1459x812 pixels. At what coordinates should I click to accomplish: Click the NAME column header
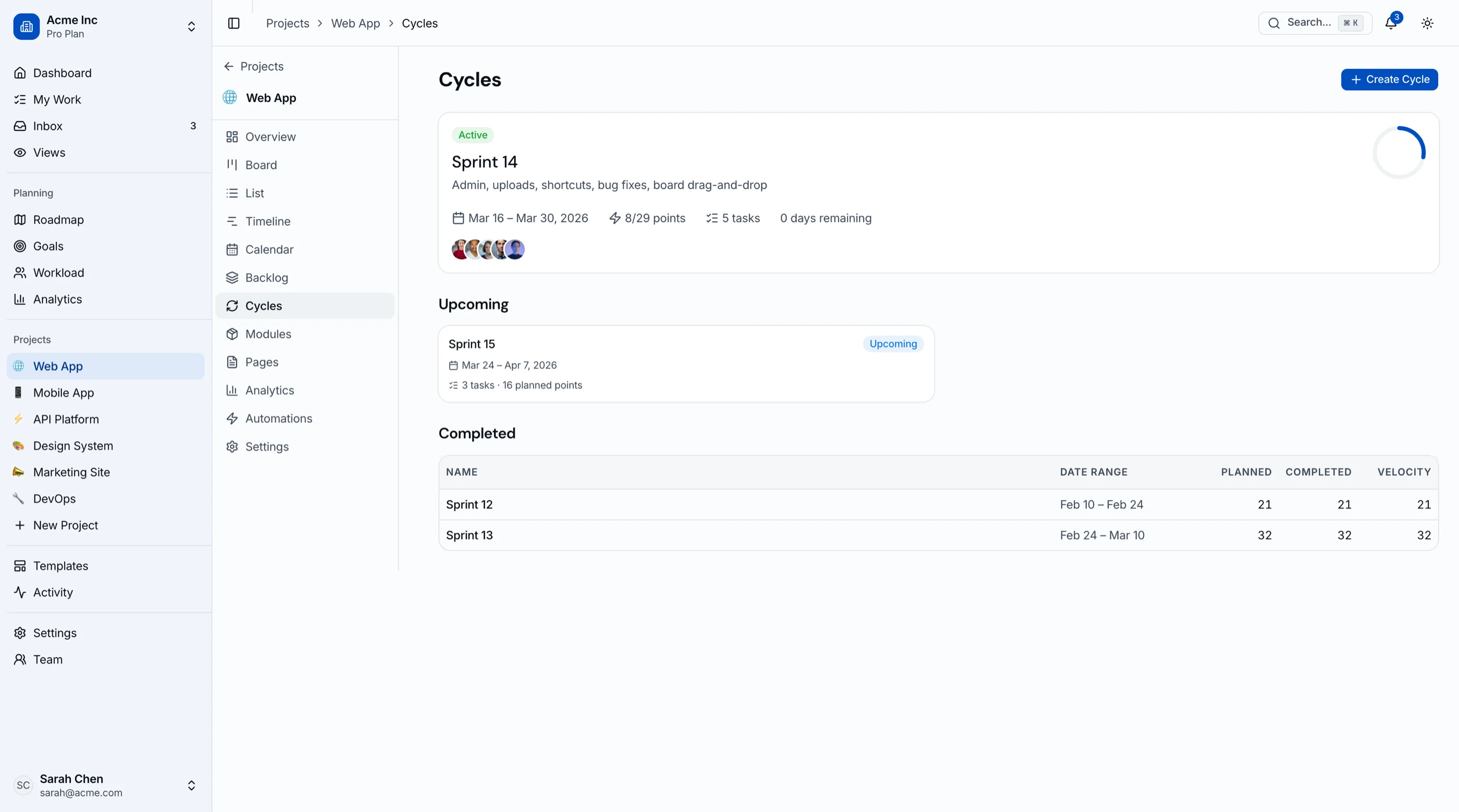point(462,472)
